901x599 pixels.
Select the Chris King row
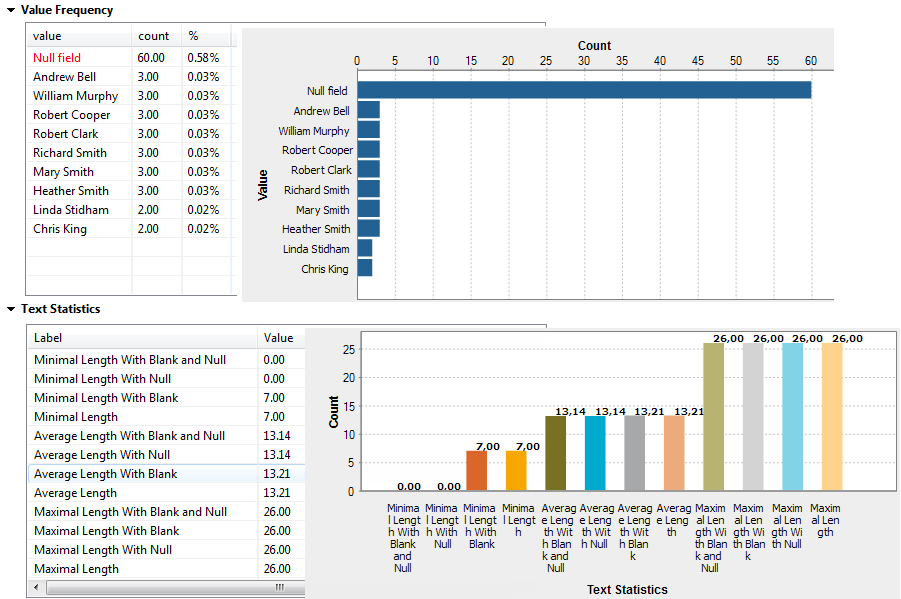[x=60, y=228]
